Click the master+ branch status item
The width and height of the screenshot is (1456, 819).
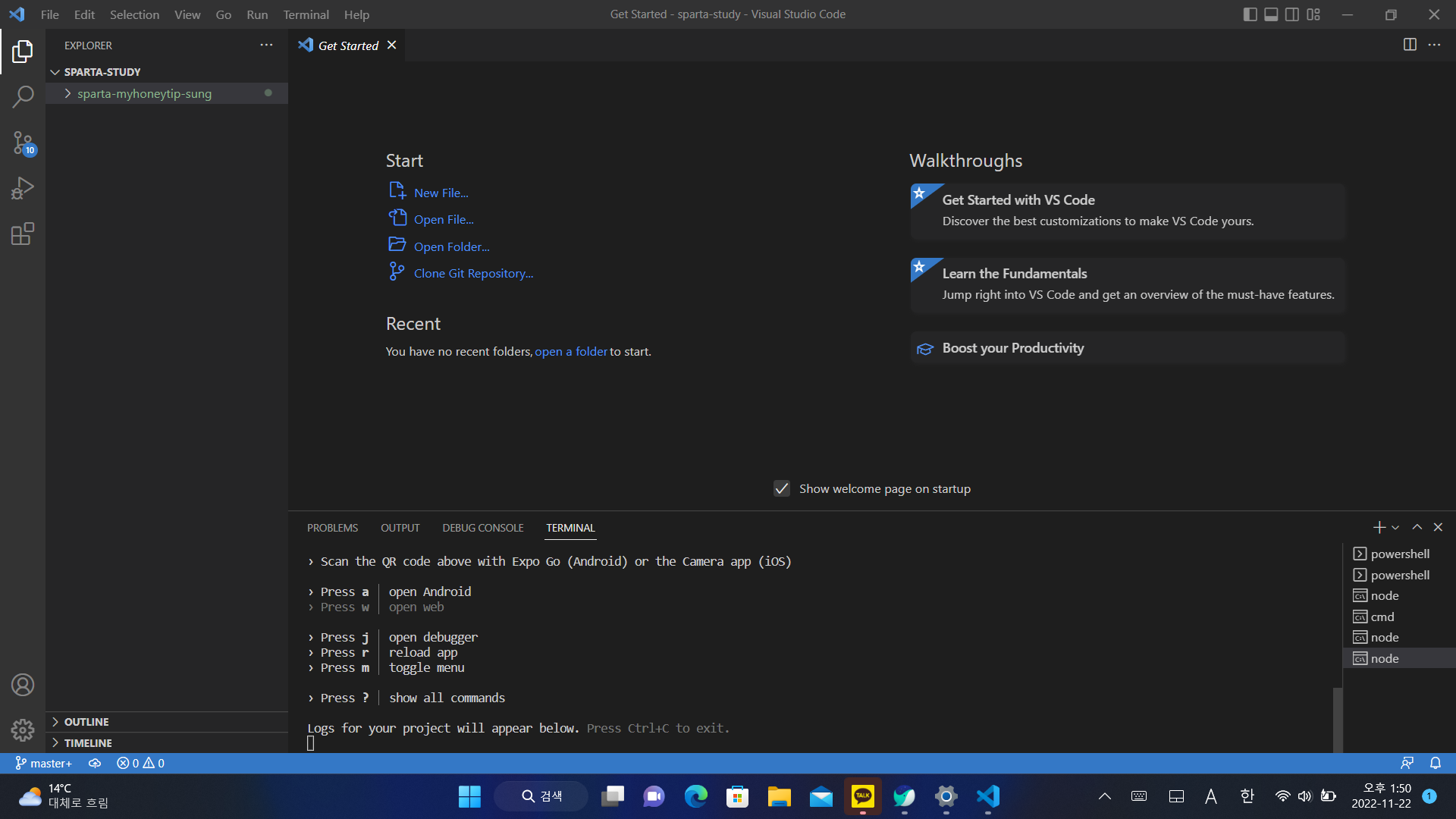coord(44,763)
